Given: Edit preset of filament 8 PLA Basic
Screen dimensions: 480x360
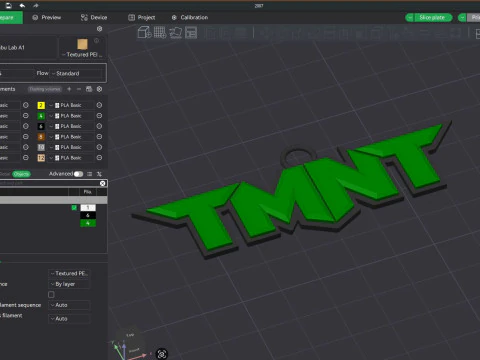Looking at the screenshot, I should pyautogui.click(x=99, y=137).
